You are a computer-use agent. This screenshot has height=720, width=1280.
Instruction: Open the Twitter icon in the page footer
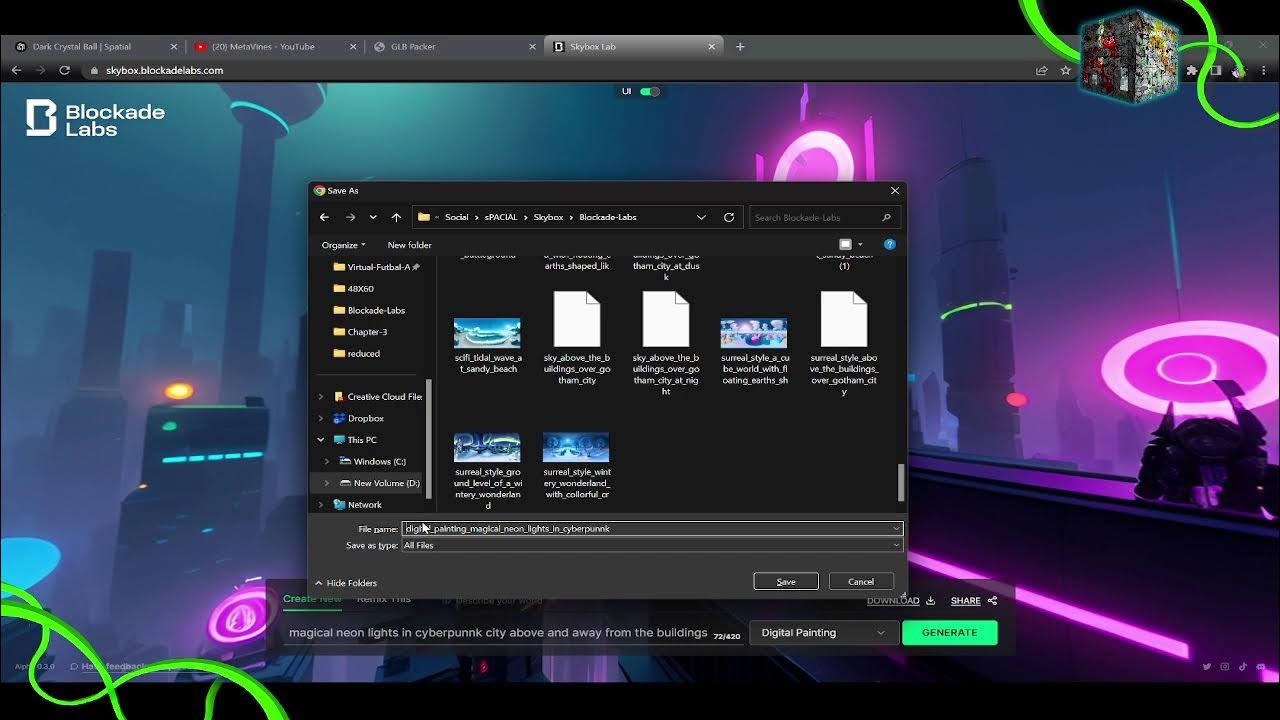[x=1207, y=666]
